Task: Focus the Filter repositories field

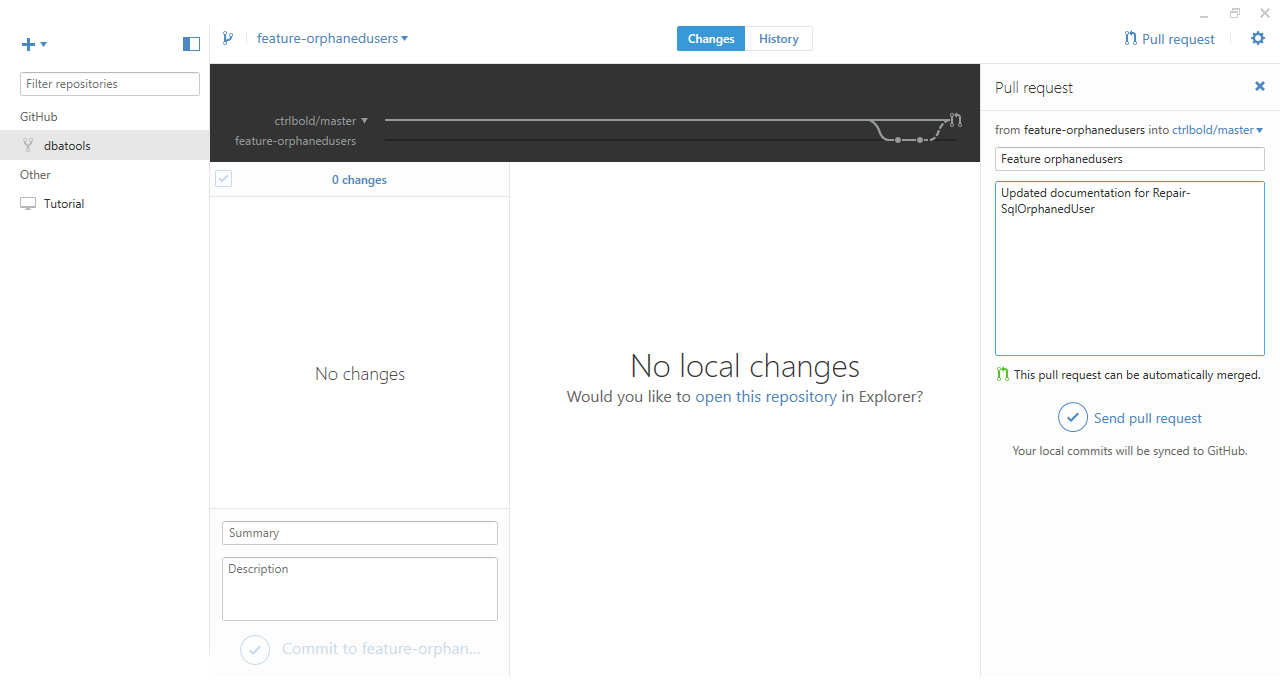Action: click(x=110, y=84)
